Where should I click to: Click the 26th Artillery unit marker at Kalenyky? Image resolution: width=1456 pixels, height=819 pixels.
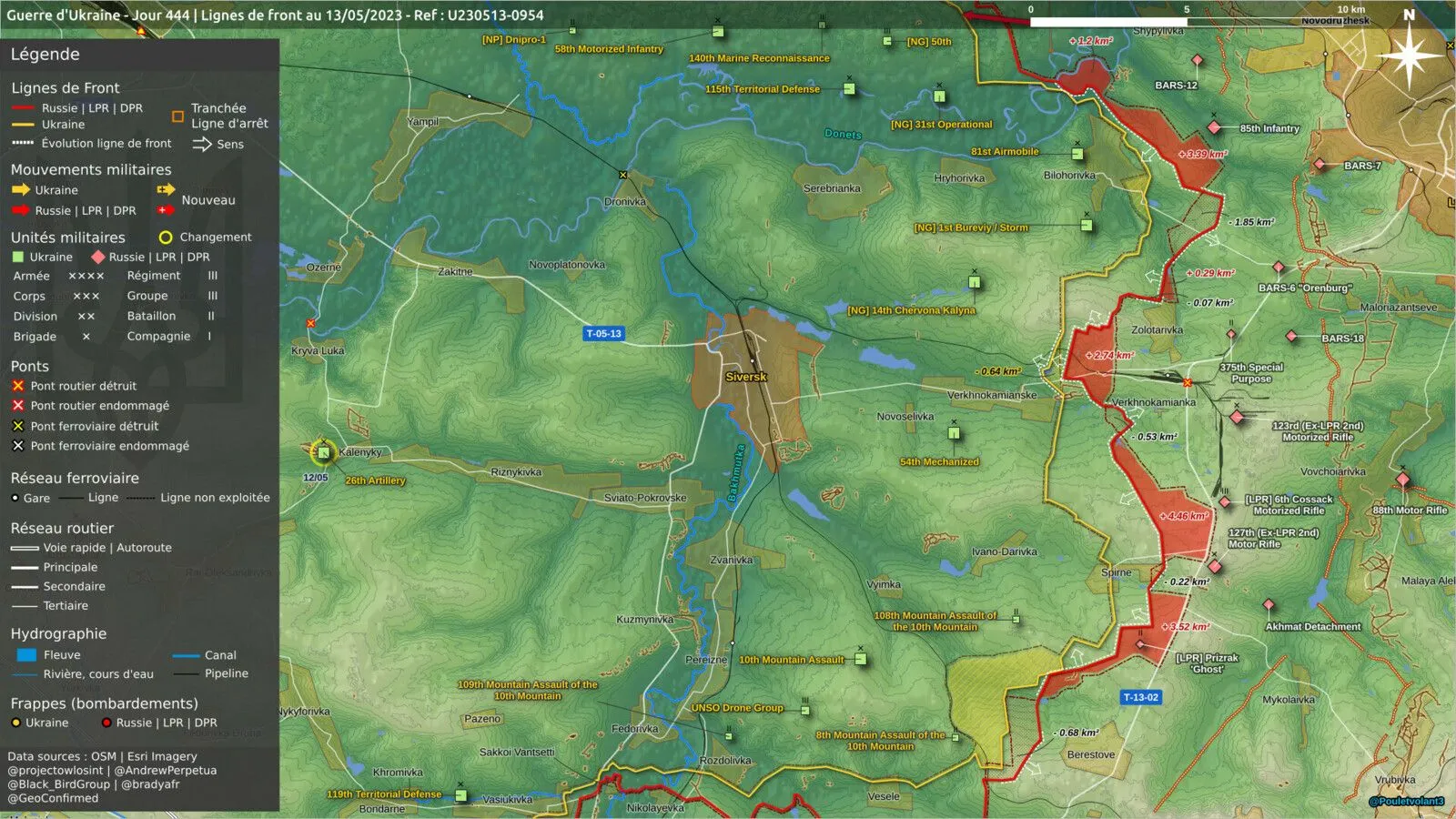[x=323, y=452]
